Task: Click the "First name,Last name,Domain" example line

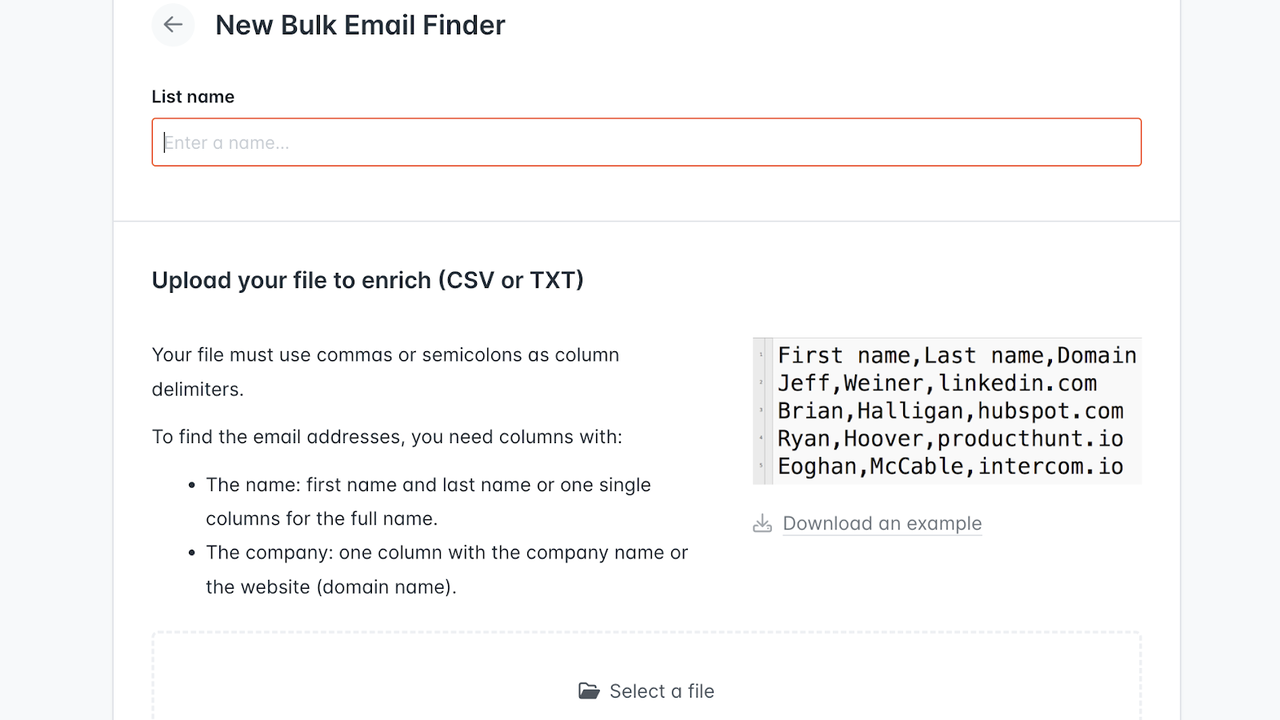Action: click(957, 356)
